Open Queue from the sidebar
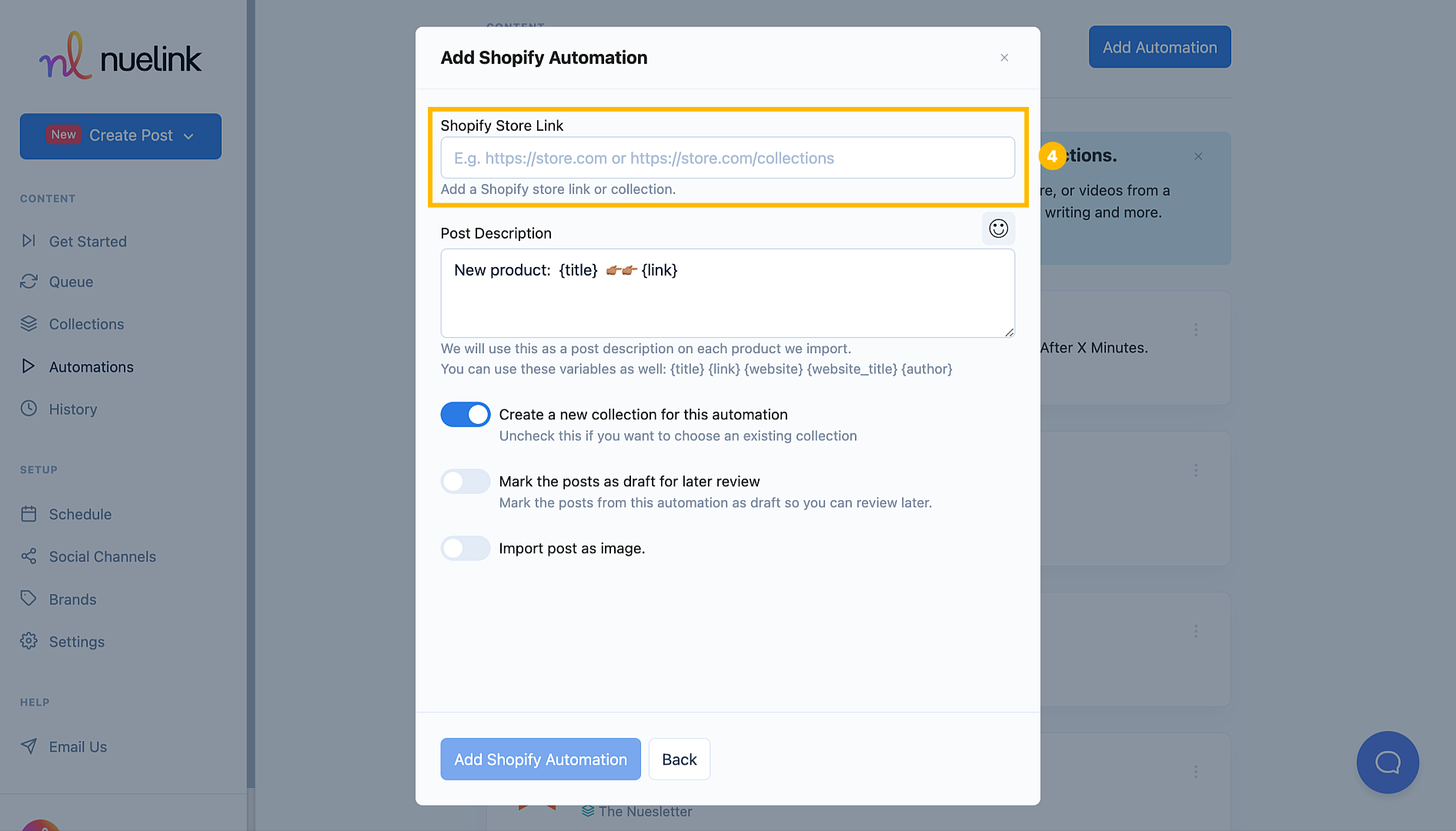1456x831 pixels. pos(71,282)
